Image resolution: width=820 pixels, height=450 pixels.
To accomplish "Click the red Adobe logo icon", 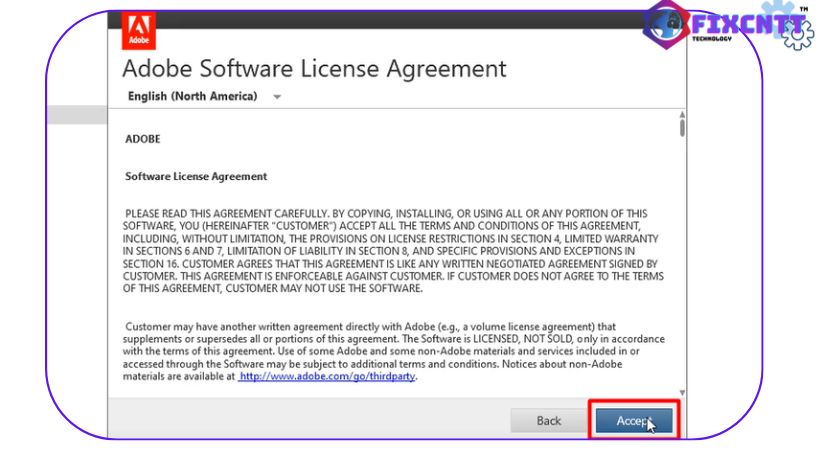I will 139,31.
